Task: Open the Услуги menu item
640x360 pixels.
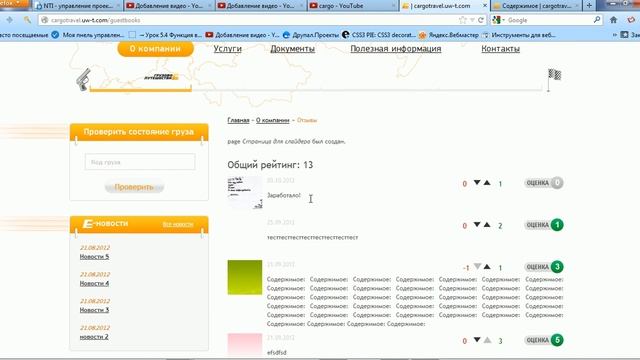Action: pyautogui.click(x=227, y=49)
